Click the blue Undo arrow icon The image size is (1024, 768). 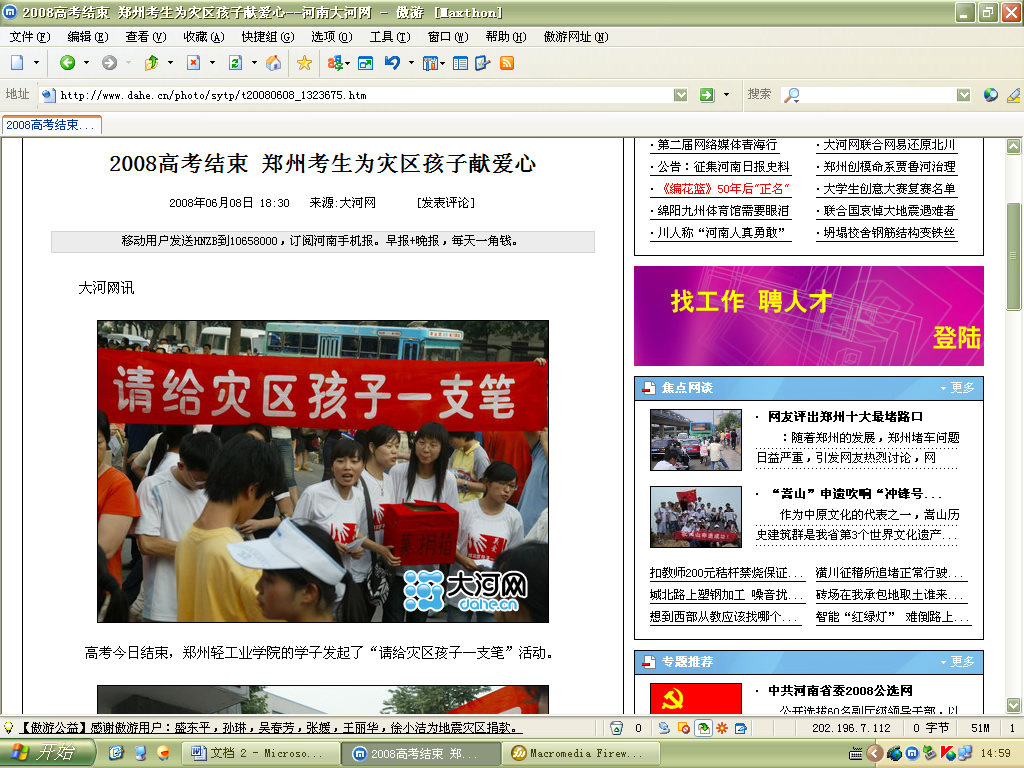coord(391,63)
